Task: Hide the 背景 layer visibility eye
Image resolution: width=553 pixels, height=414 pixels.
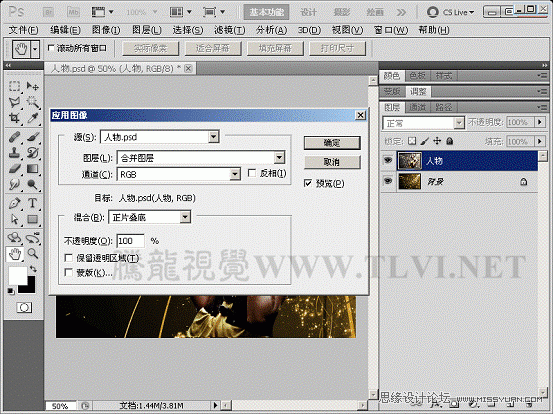Action: click(388, 181)
